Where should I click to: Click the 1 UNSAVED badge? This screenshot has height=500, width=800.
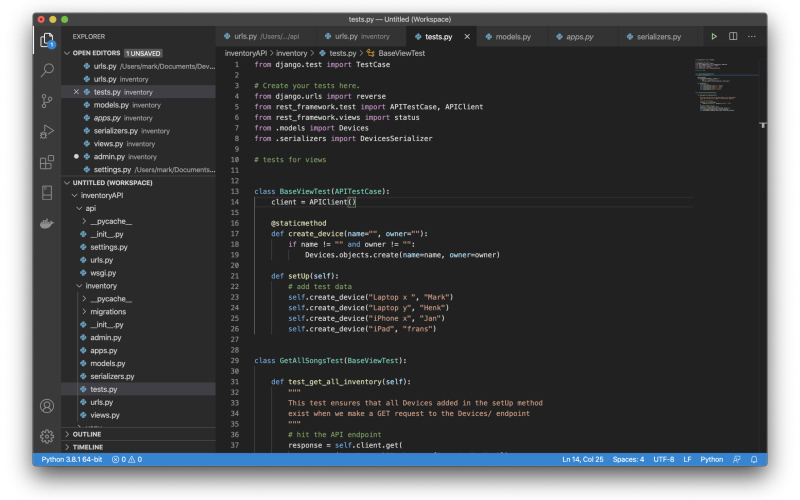(x=143, y=53)
